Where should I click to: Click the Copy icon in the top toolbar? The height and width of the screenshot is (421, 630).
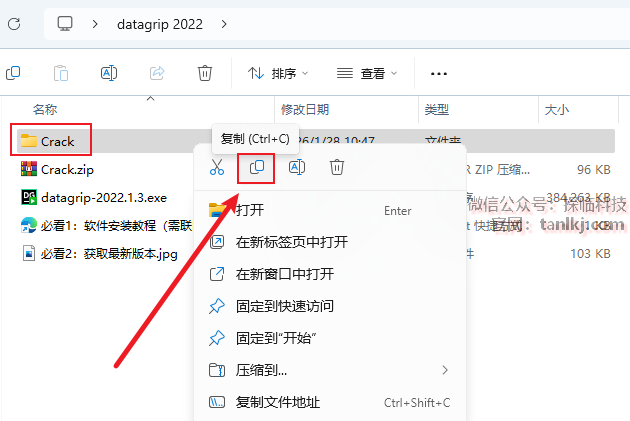13,73
